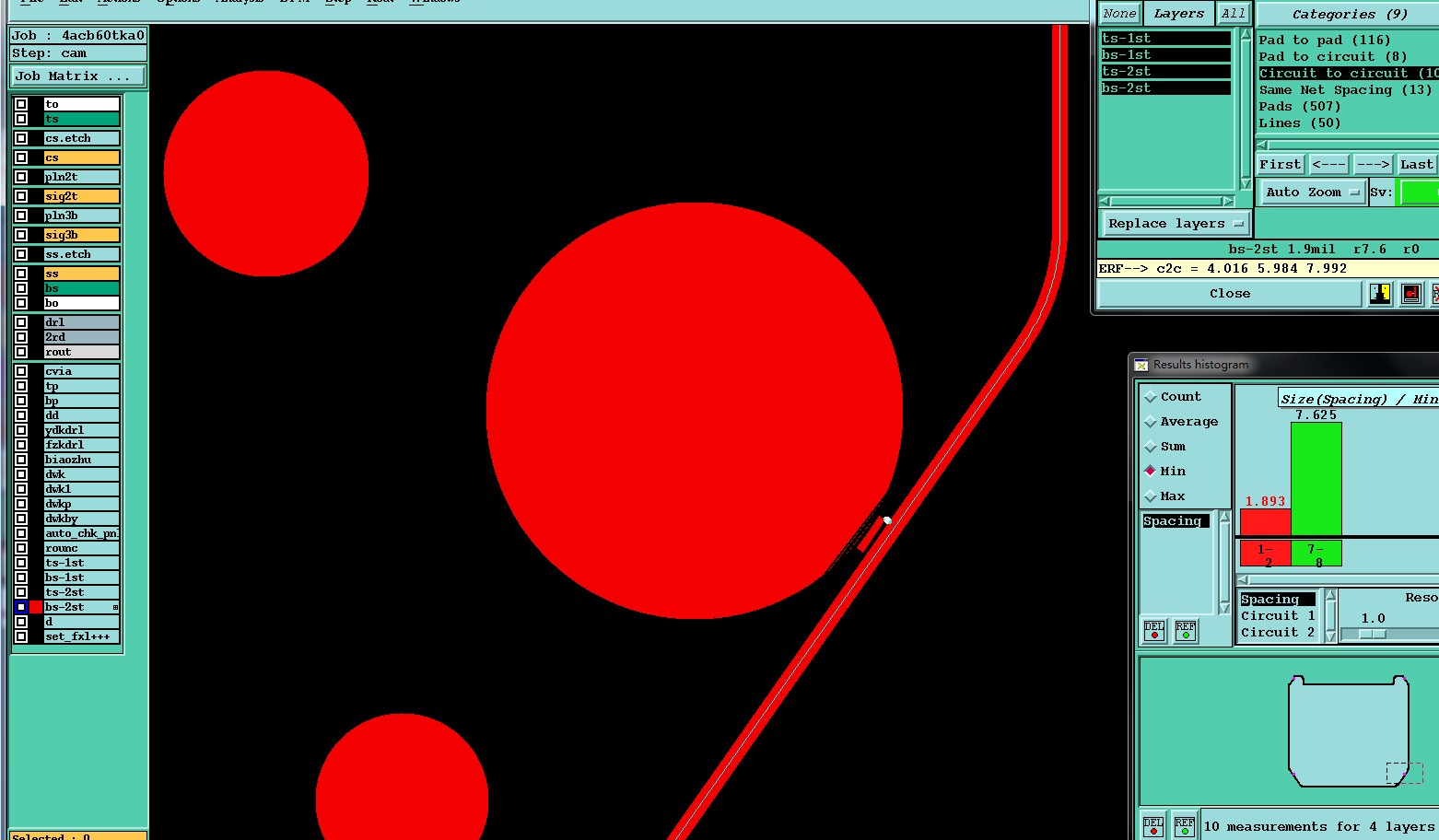Click the rout layer row
The width and height of the screenshot is (1439, 840).
(82, 352)
